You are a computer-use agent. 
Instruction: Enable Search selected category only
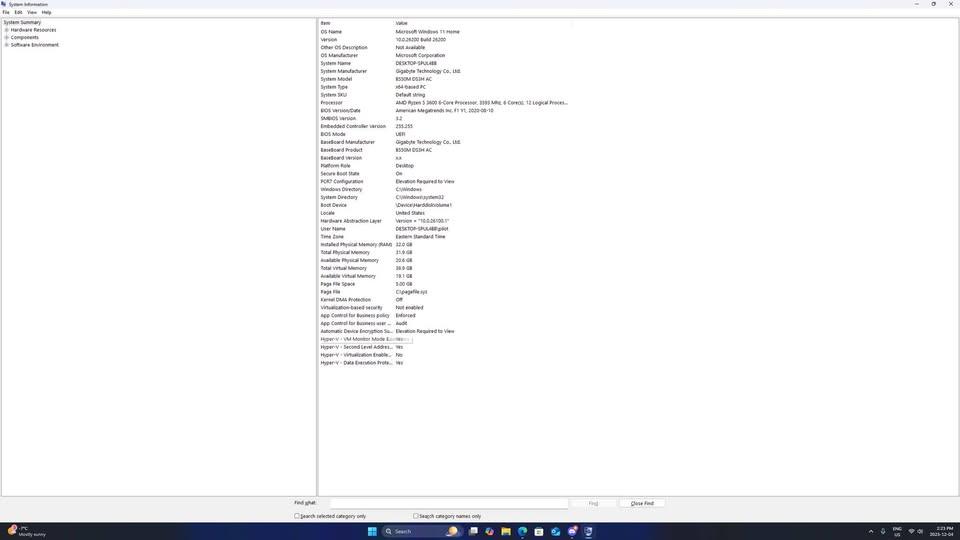pos(297,516)
